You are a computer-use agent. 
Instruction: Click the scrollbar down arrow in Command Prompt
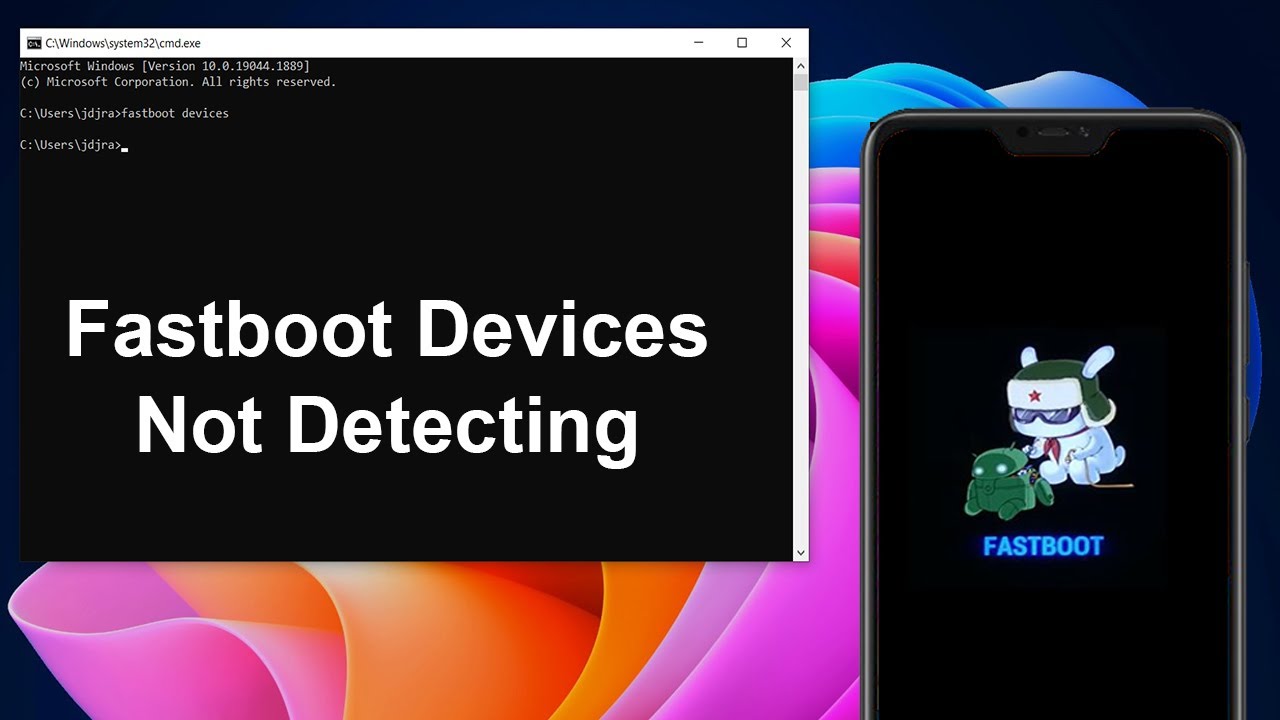800,553
